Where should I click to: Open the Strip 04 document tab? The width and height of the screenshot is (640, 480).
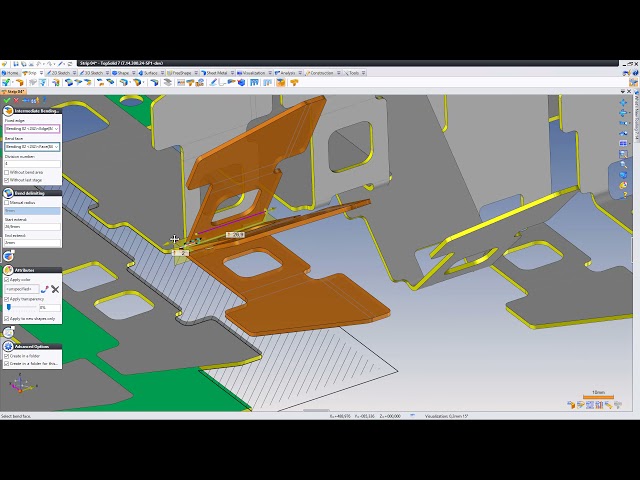pos(15,91)
